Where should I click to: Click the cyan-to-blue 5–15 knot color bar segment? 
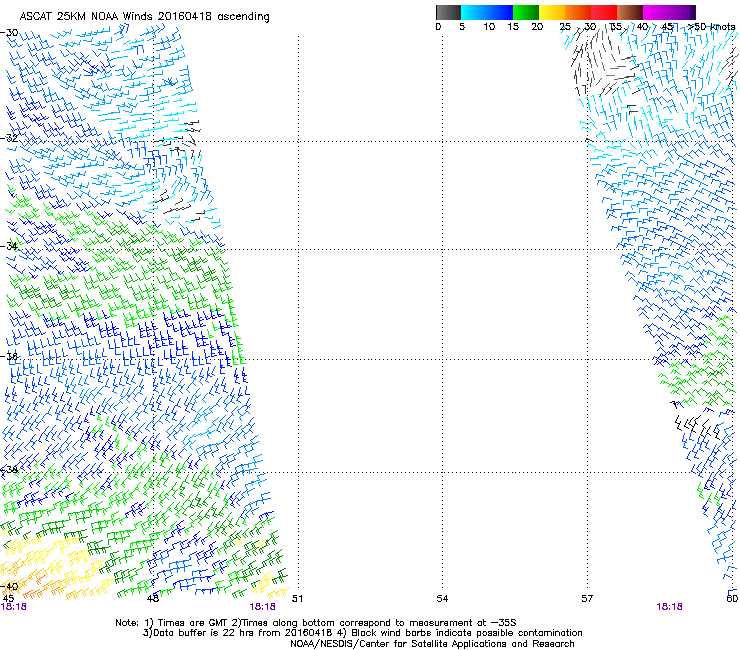tap(487, 12)
